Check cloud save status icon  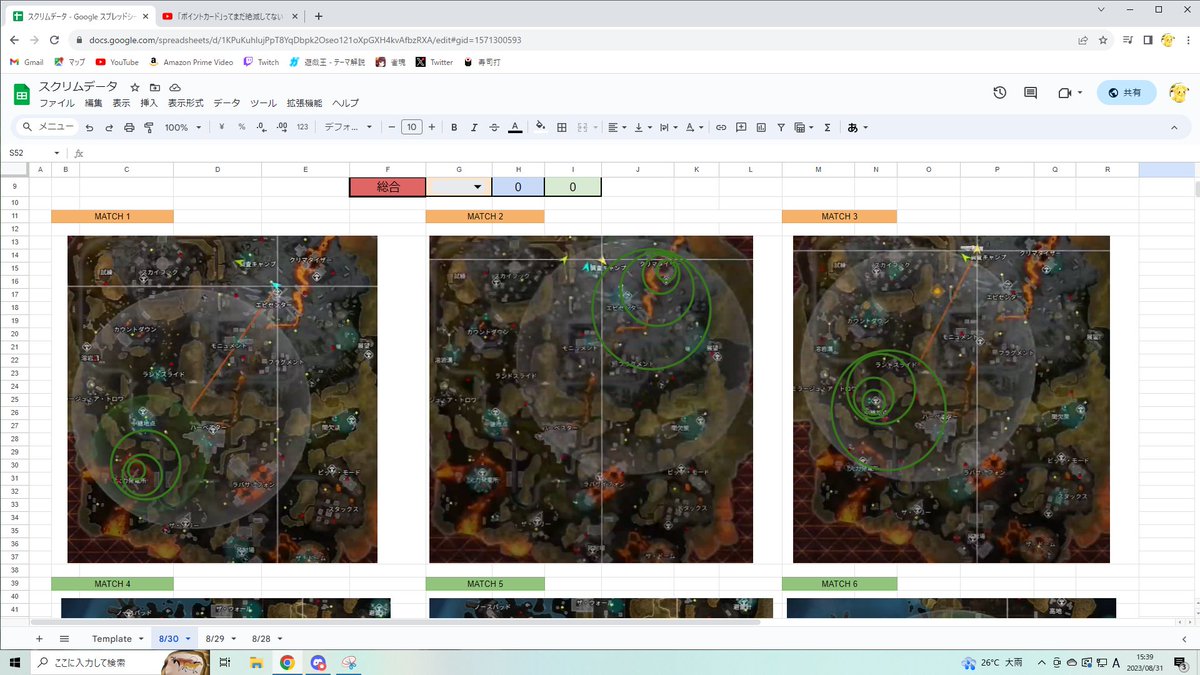click(x=175, y=88)
